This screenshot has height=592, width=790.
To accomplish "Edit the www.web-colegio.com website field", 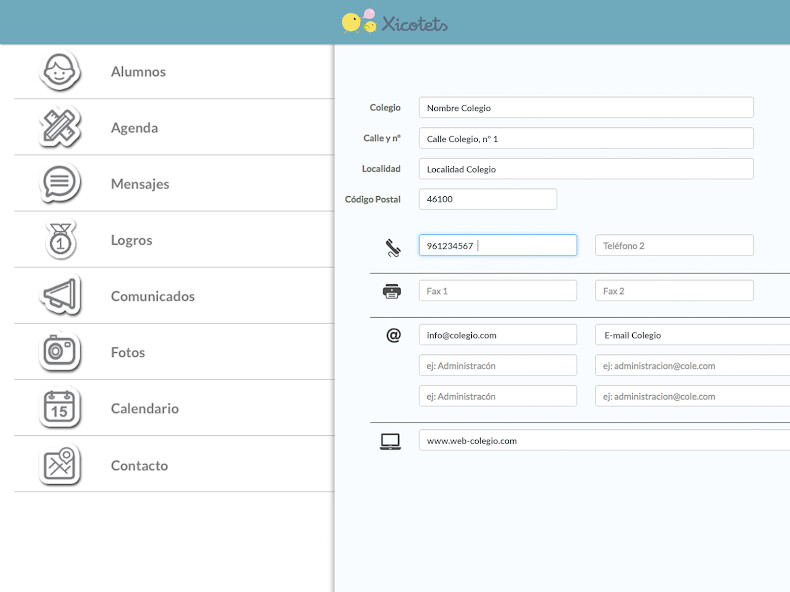I will tap(605, 440).
